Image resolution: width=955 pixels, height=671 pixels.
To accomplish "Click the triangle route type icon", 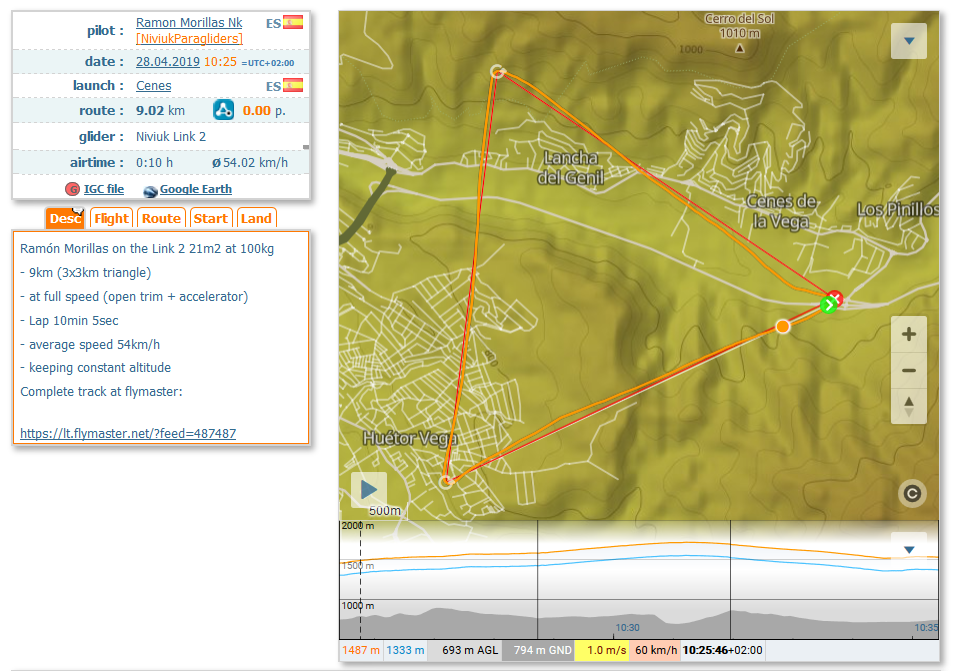I will point(223,111).
